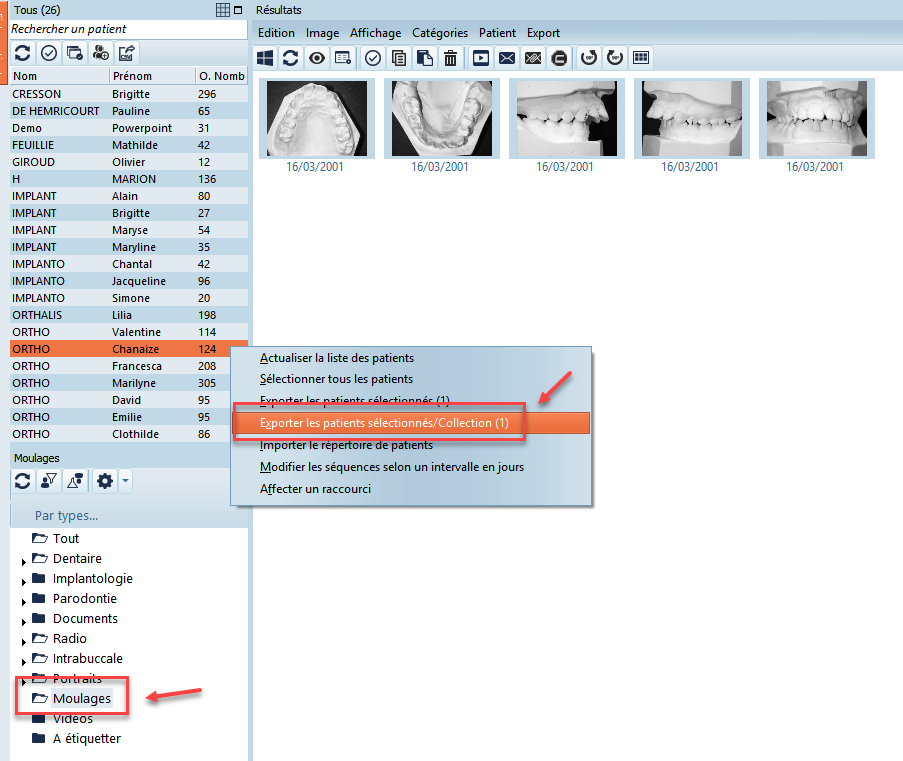Open the Catégories menu
This screenshot has height=761, width=903.
pyautogui.click(x=439, y=33)
